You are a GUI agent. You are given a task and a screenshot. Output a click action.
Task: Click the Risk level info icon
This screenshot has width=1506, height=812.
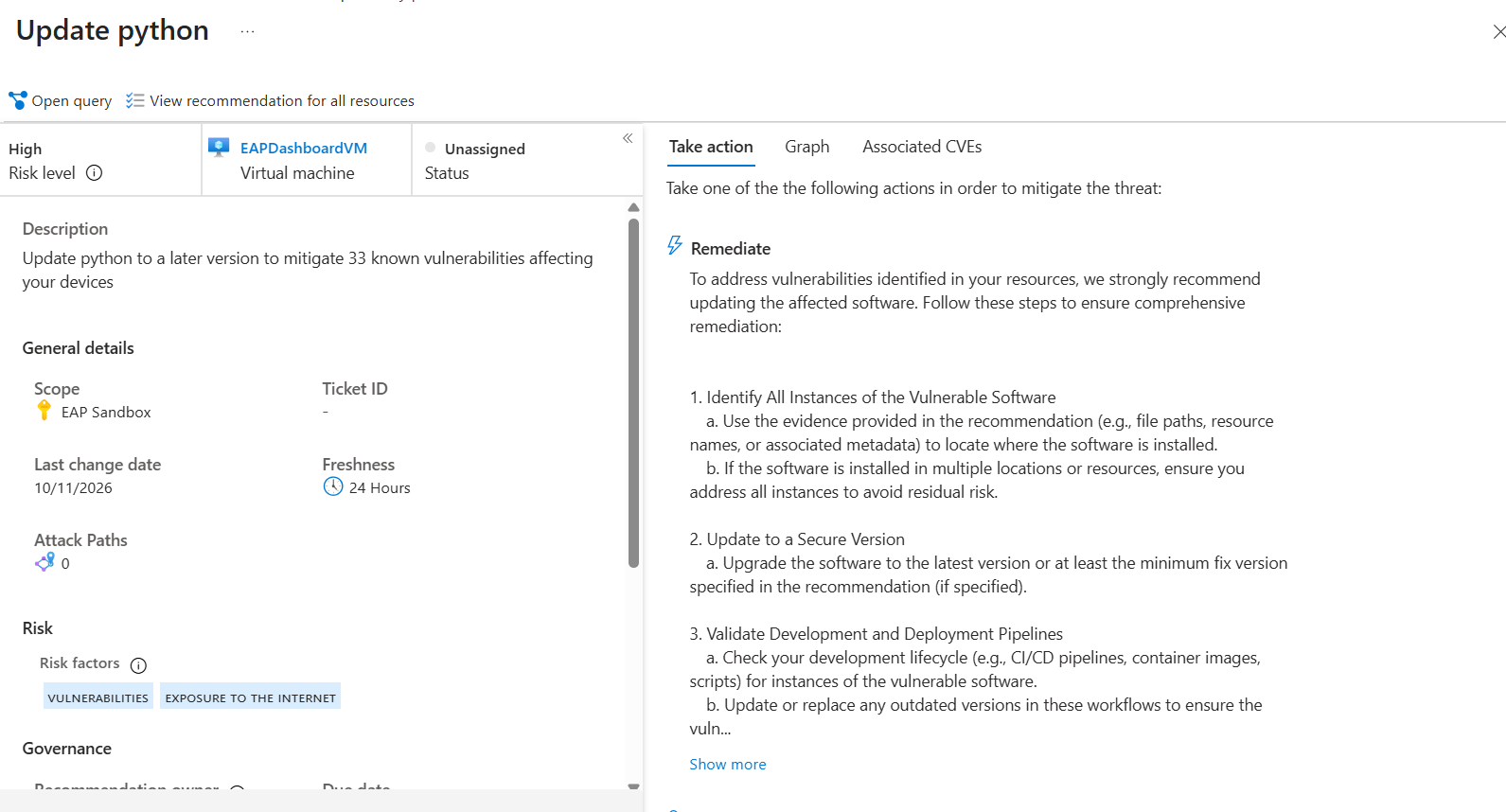(x=95, y=173)
